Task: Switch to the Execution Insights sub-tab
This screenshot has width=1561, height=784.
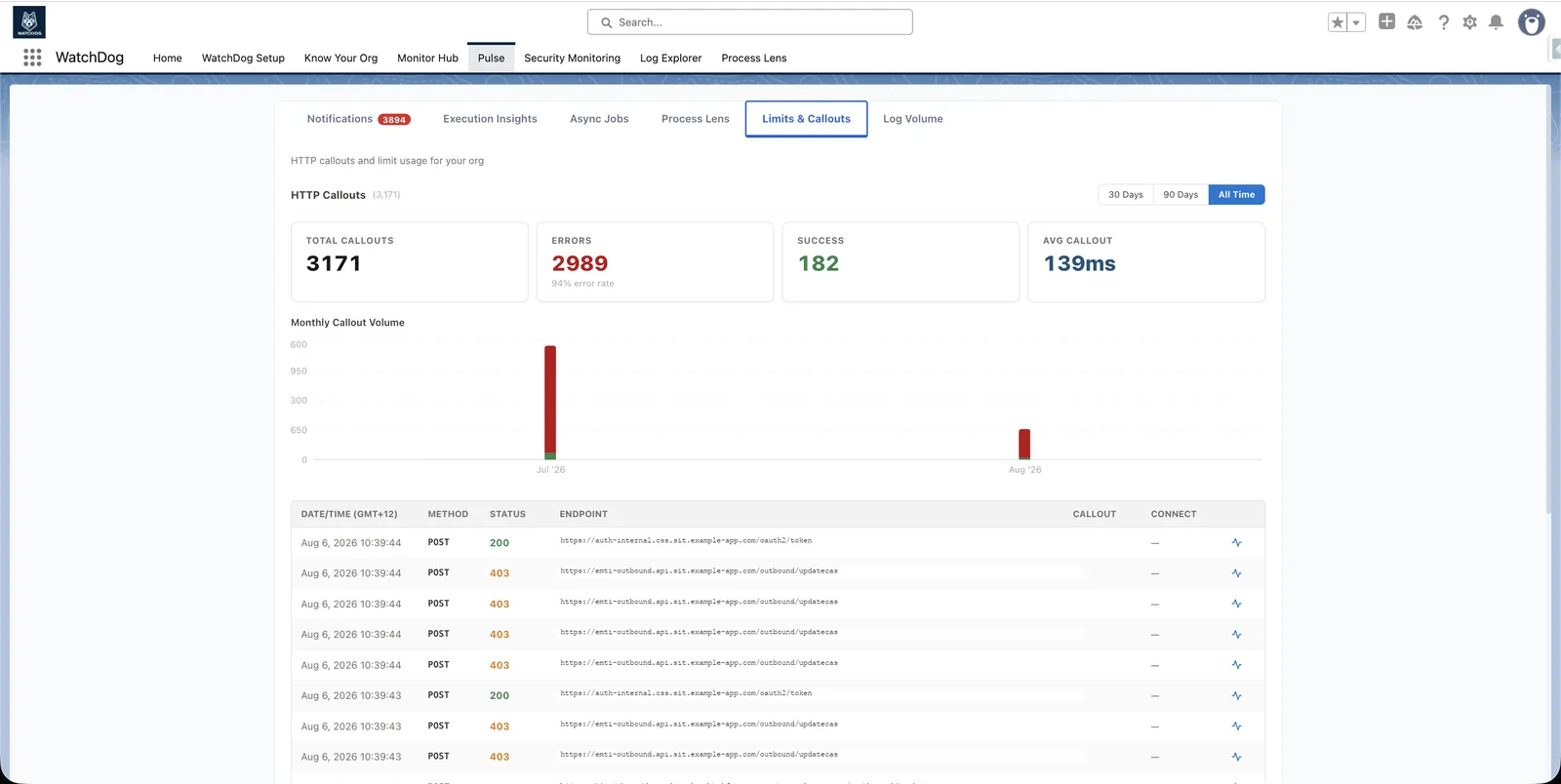Action: pyautogui.click(x=490, y=119)
